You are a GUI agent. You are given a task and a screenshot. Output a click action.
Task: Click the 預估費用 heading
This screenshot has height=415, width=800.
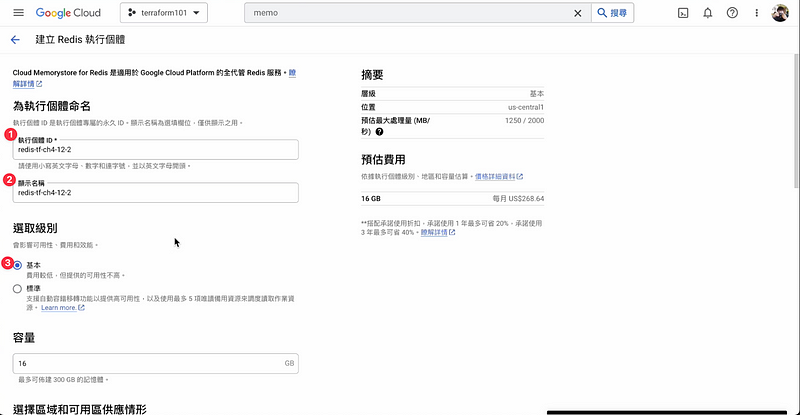(x=383, y=160)
